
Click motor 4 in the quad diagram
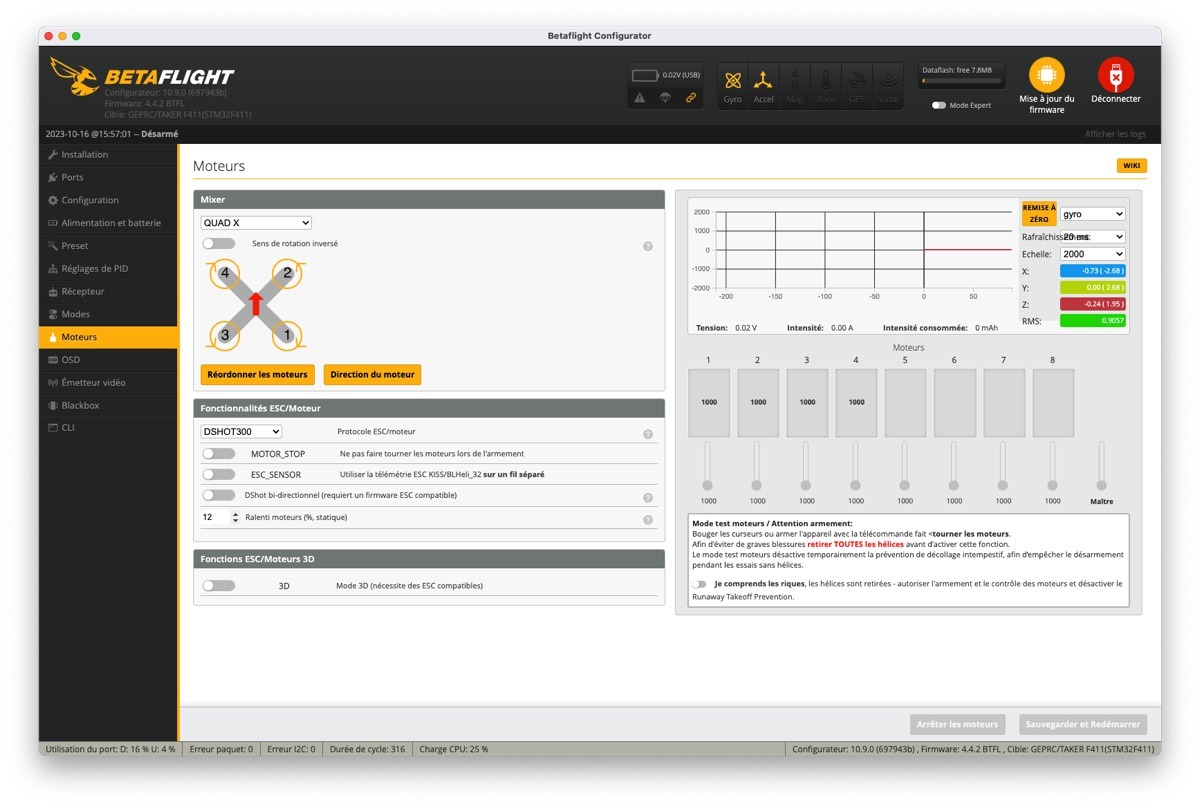[x=226, y=273]
